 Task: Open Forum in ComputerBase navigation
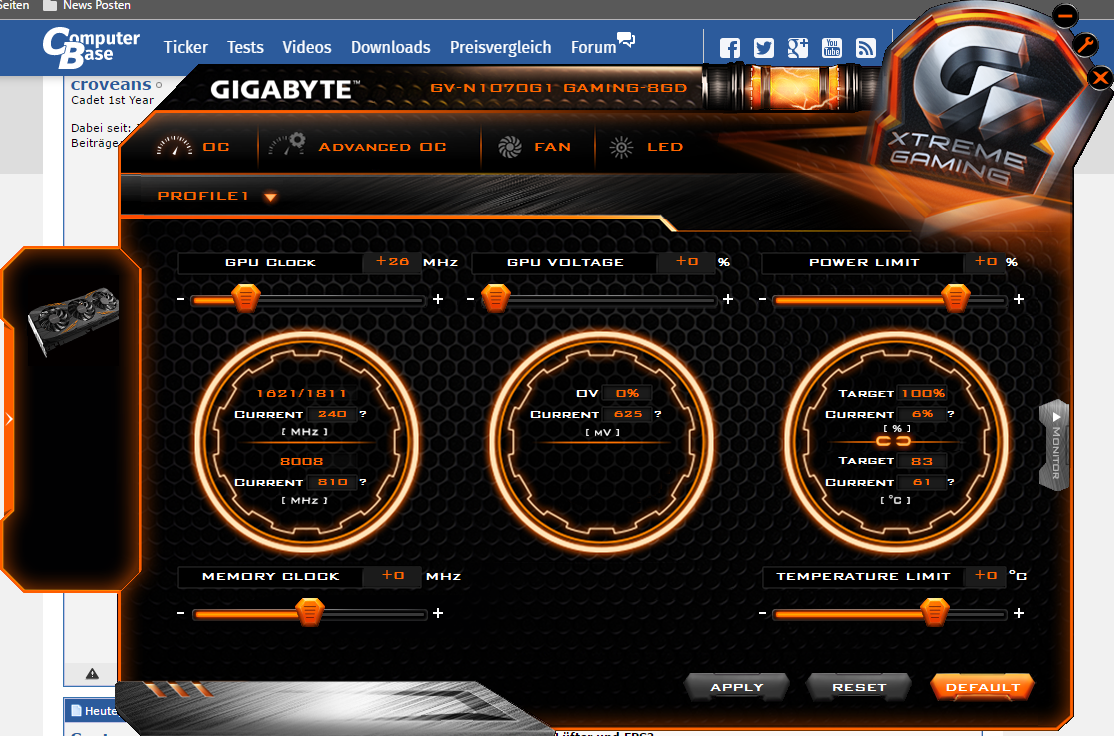tap(602, 44)
